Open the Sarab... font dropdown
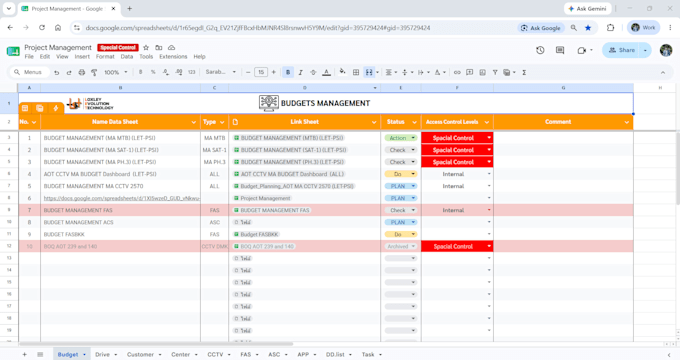 coord(221,72)
